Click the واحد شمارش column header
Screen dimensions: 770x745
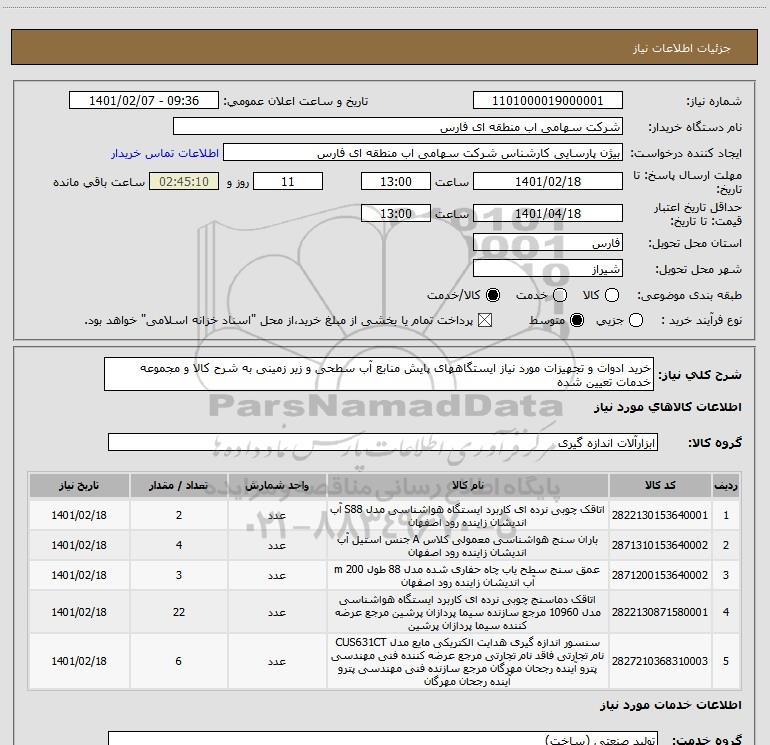click(277, 485)
